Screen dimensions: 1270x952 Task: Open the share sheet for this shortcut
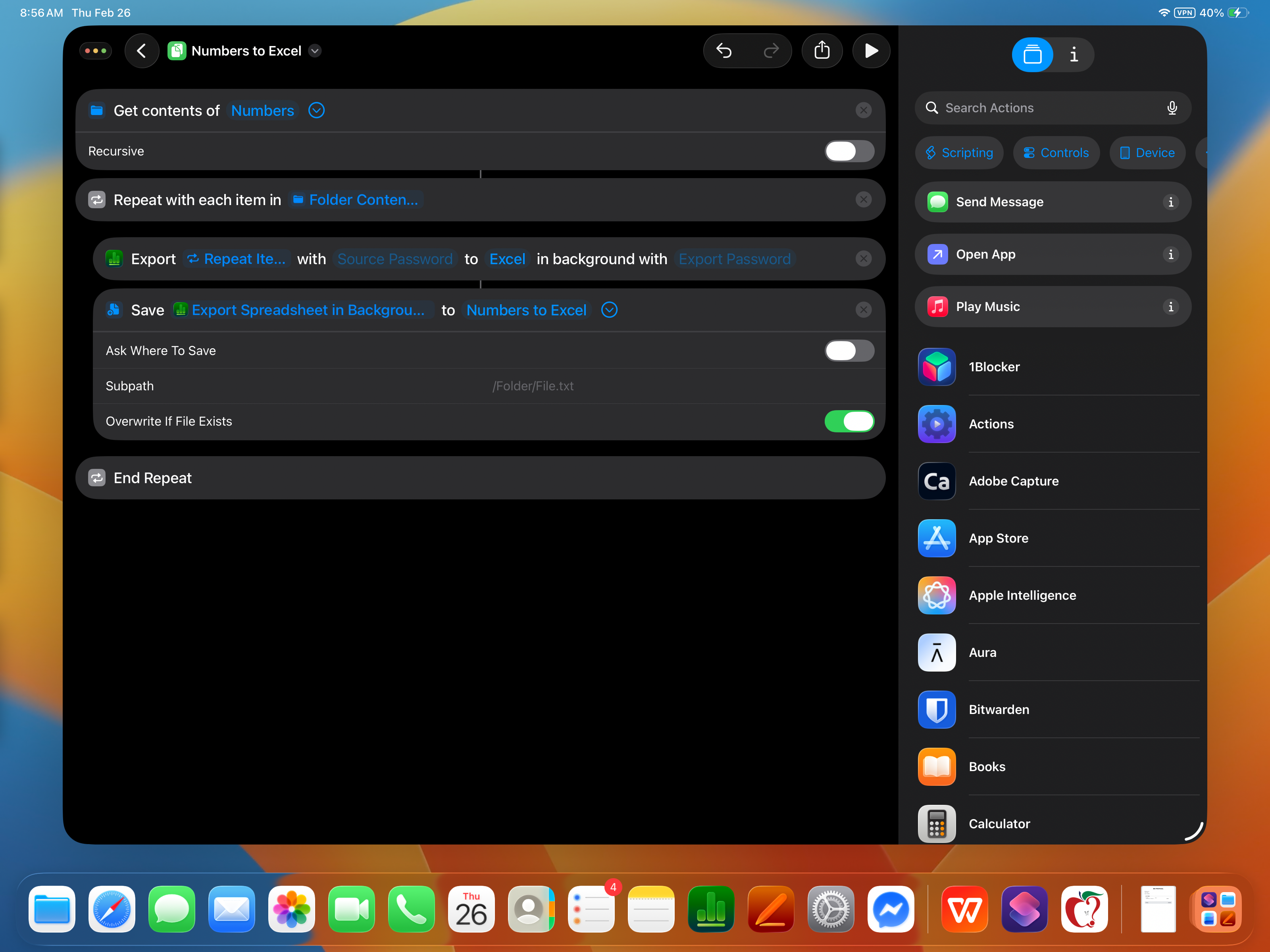click(x=822, y=51)
